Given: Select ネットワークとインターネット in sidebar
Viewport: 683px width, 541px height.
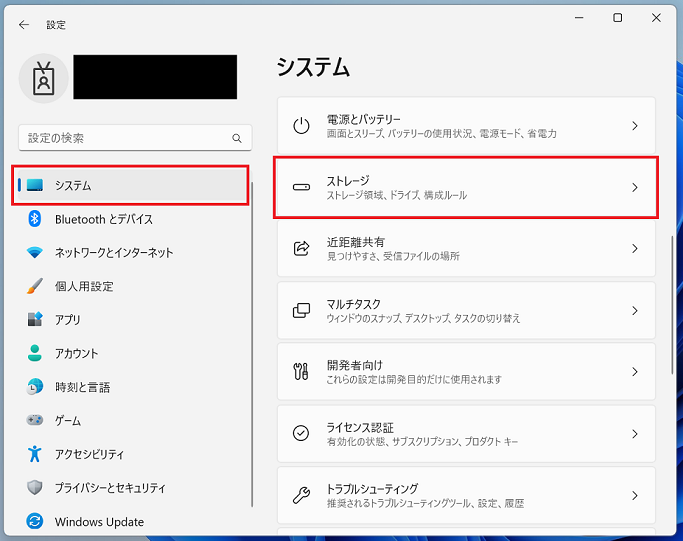Looking at the screenshot, I should pos(130,252).
